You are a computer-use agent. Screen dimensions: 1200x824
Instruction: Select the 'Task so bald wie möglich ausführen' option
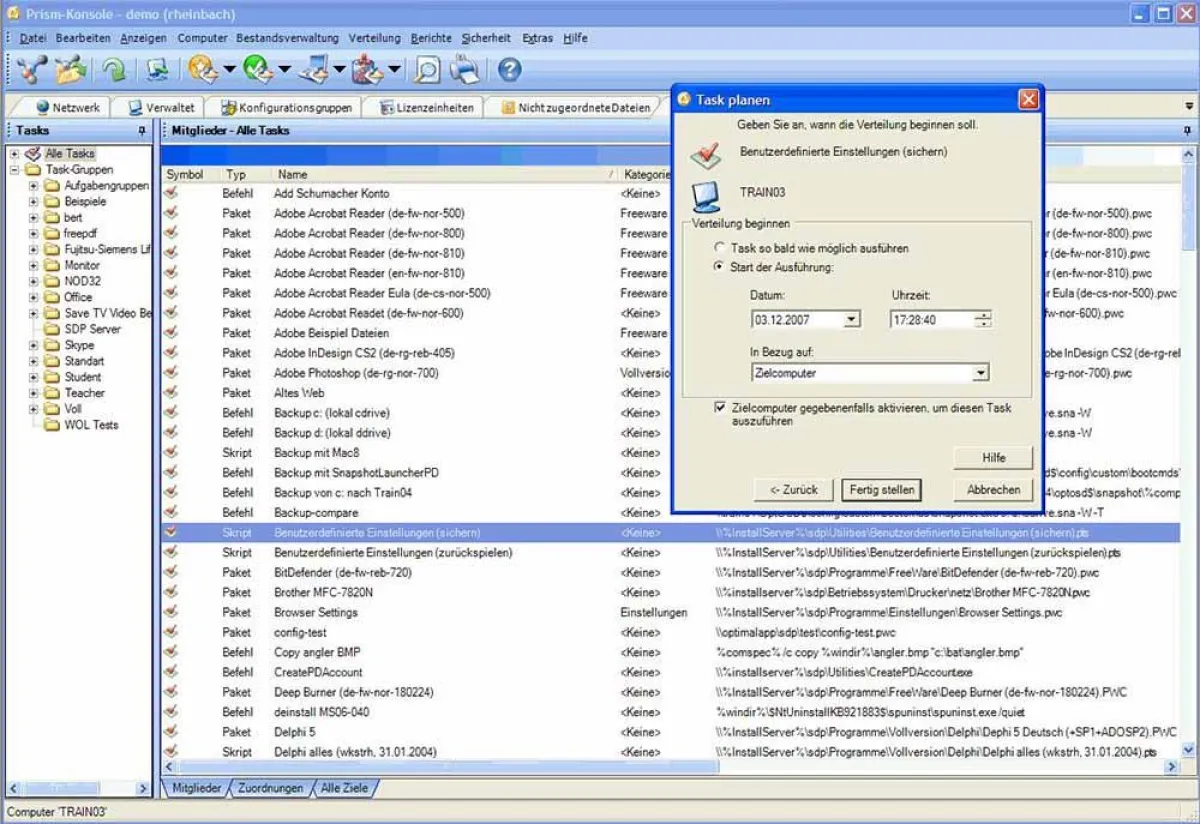[x=718, y=248]
